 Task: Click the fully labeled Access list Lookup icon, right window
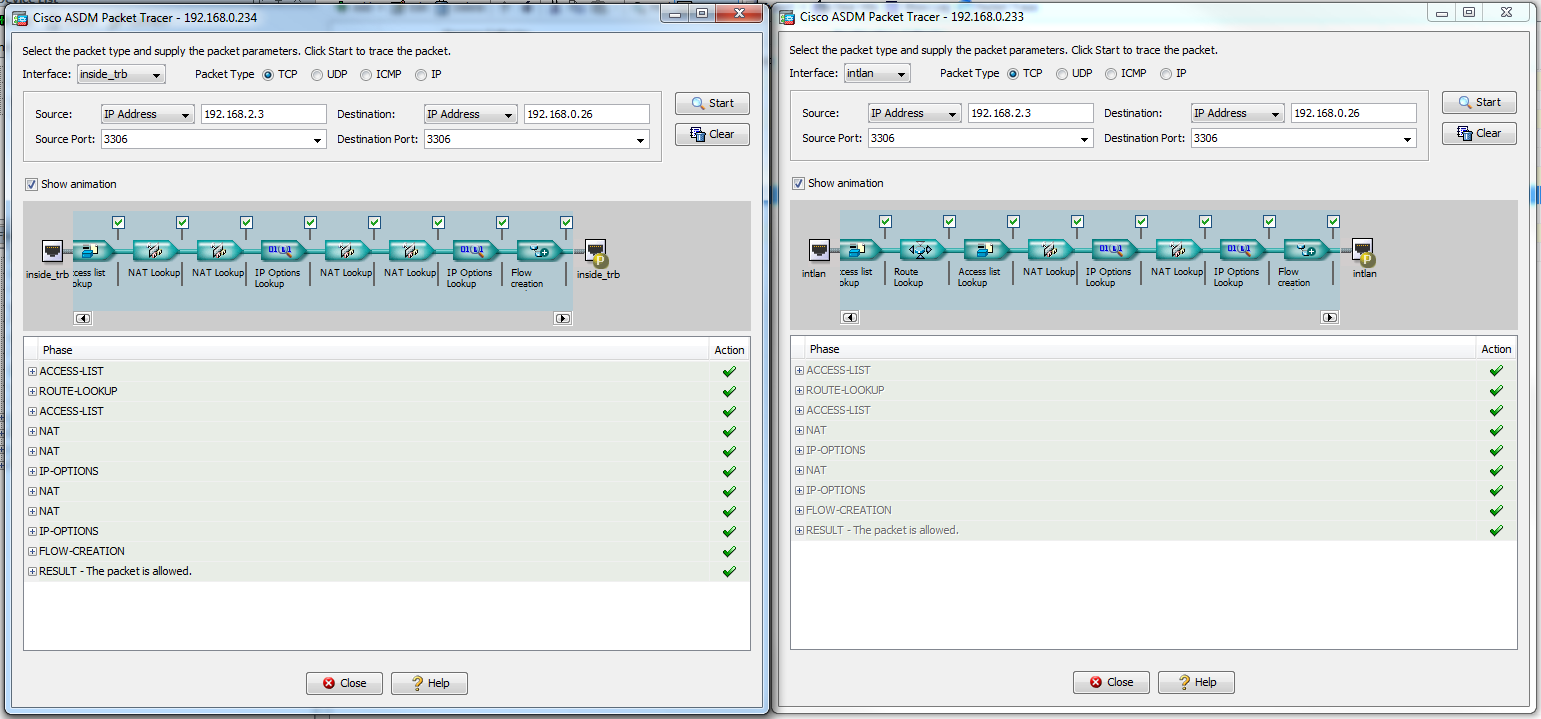[986, 249]
